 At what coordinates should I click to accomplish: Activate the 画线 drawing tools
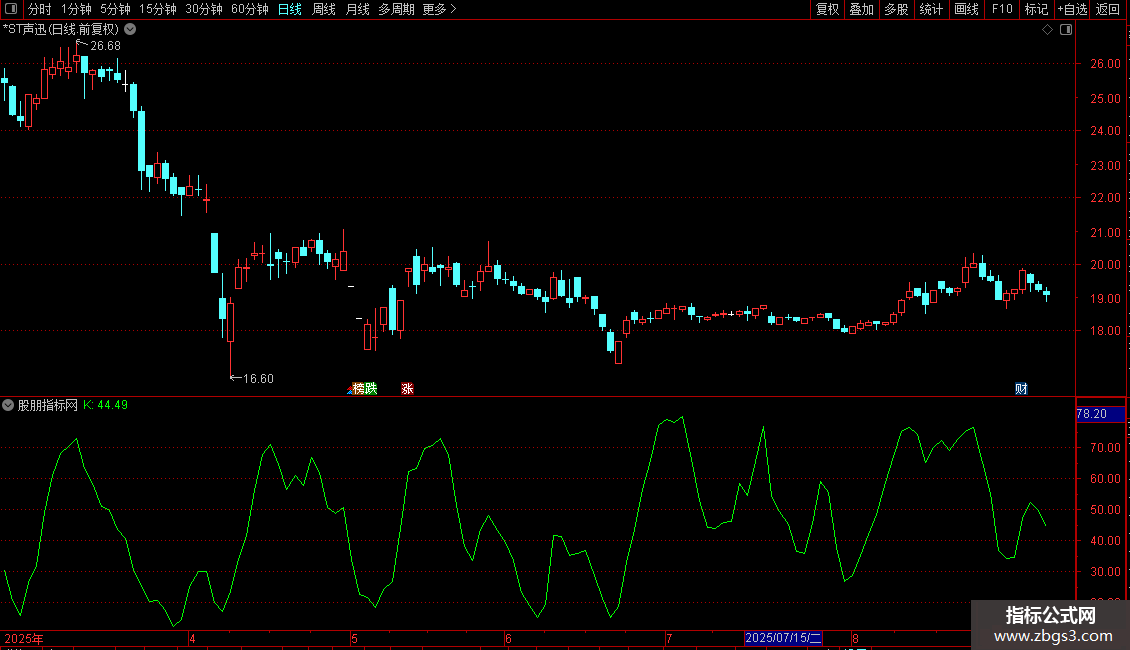pyautogui.click(x=966, y=9)
